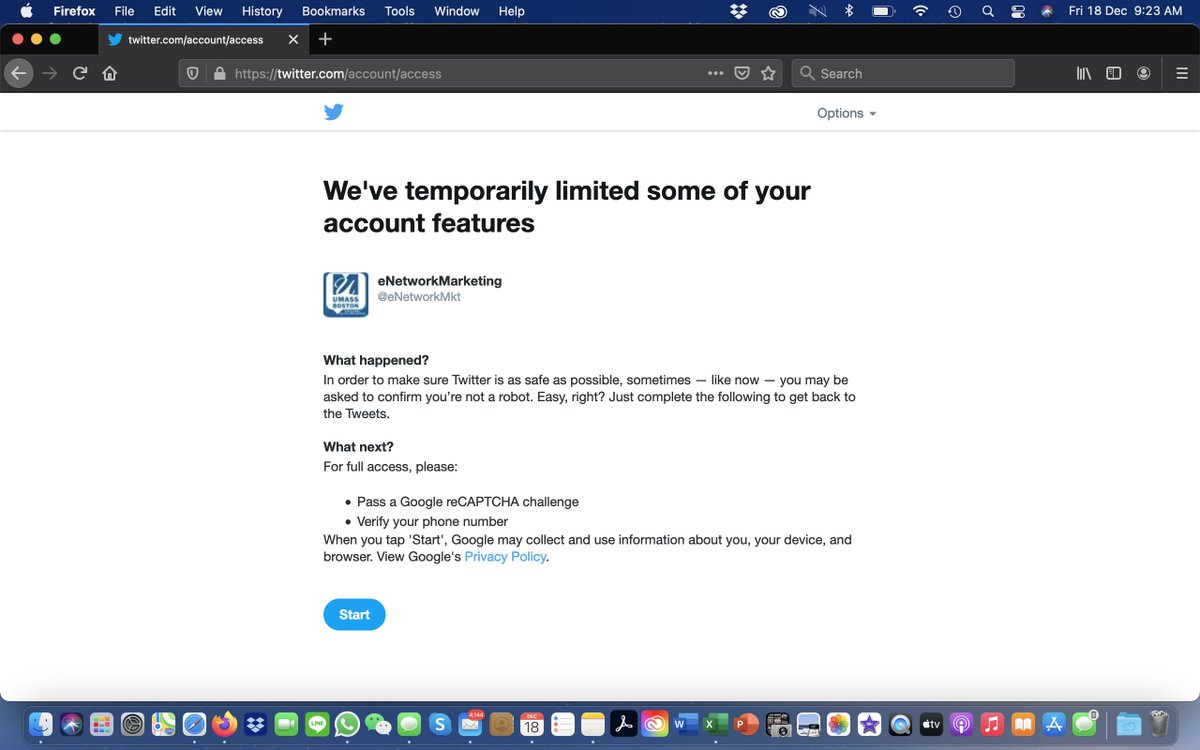The height and width of the screenshot is (750, 1200).
Task: Toggle the Firefox sidebar icon
Action: pos(1113,73)
